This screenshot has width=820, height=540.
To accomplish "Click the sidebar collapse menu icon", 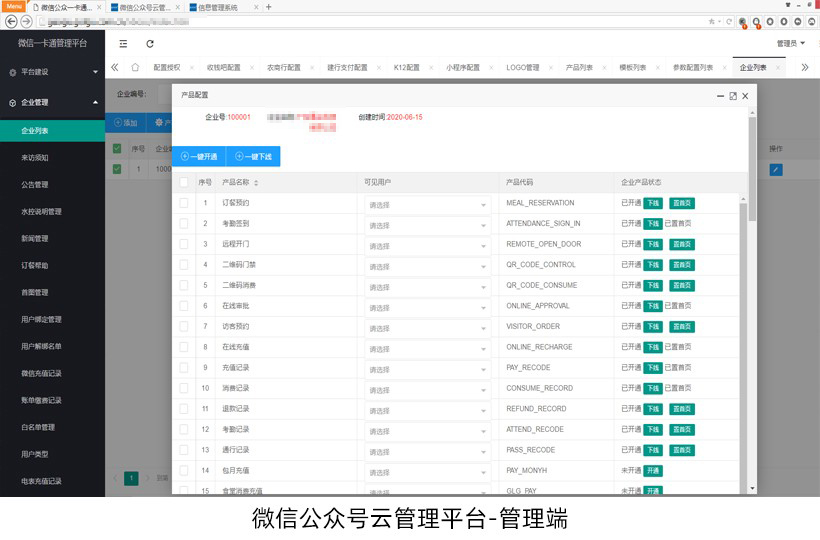I will (x=123, y=43).
